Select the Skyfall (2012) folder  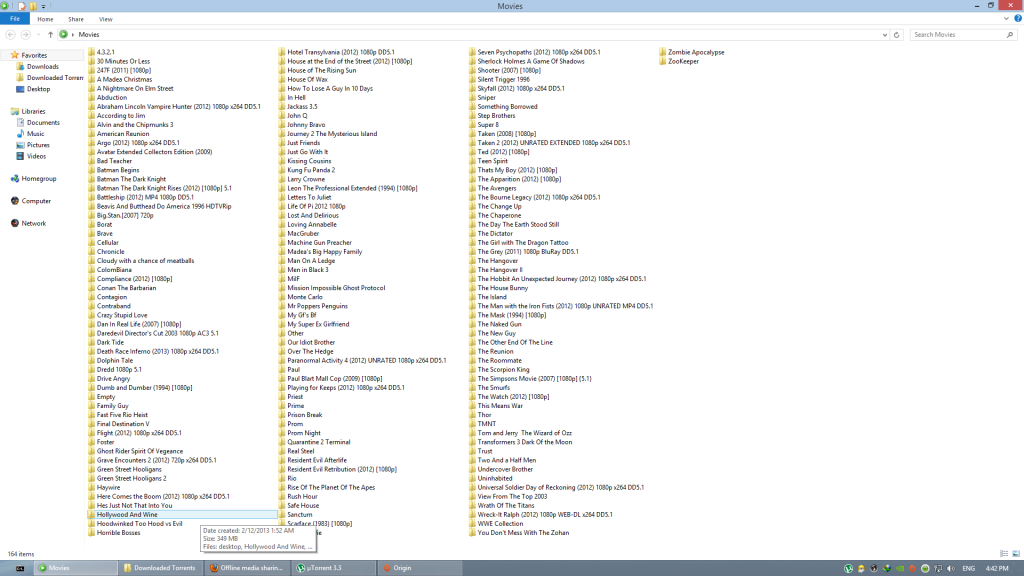(520, 89)
